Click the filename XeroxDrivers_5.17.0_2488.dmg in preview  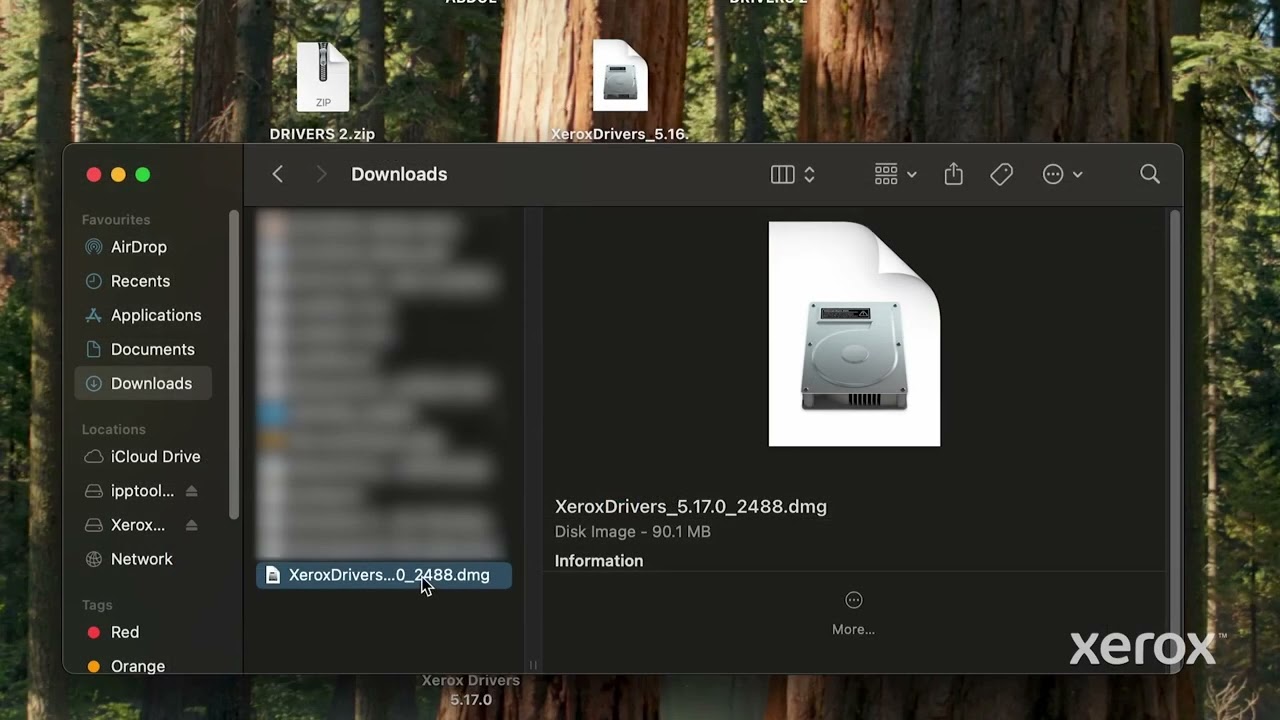click(691, 506)
